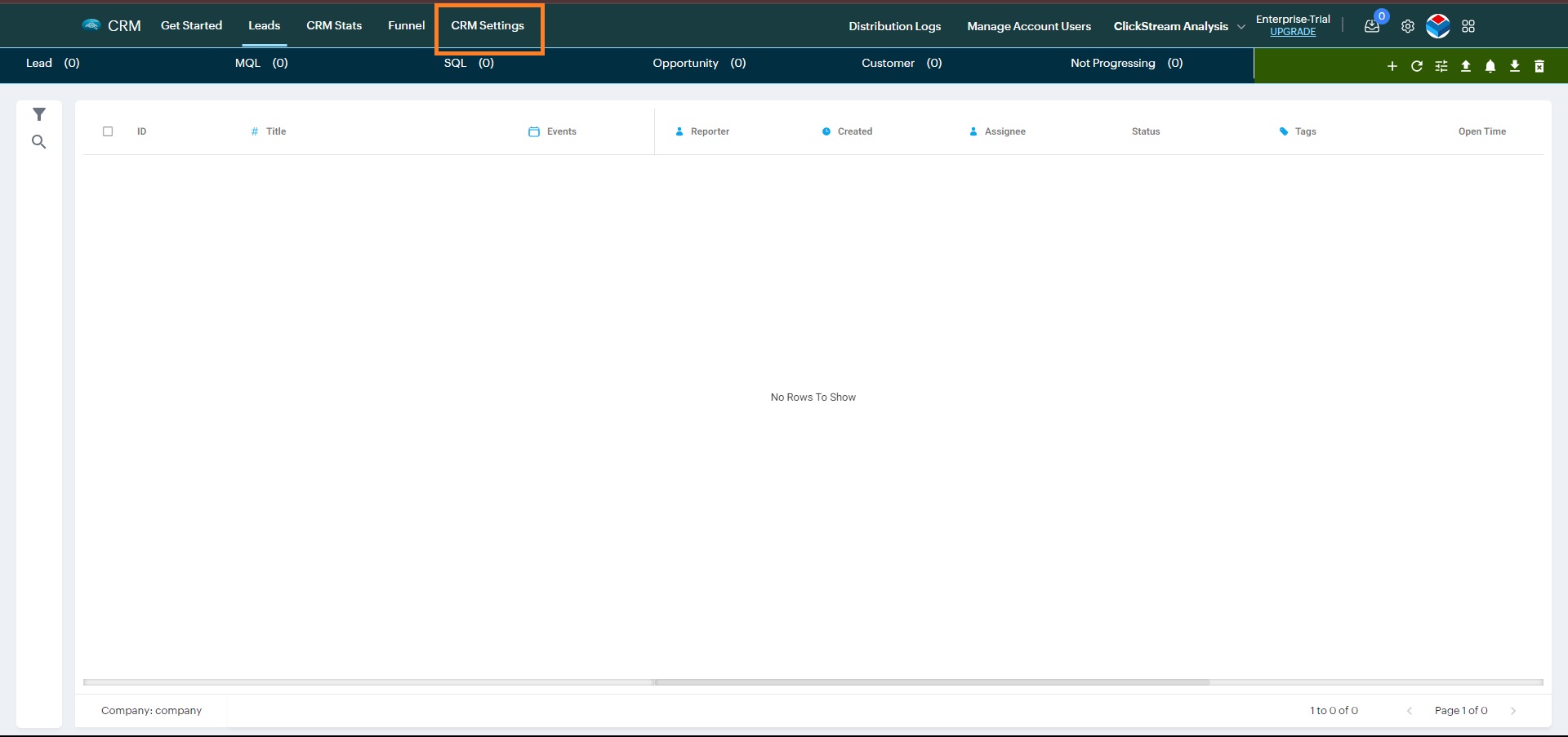1568x737 pixels.
Task: Open Distribution Logs
Action: click(x=895, y=26)
